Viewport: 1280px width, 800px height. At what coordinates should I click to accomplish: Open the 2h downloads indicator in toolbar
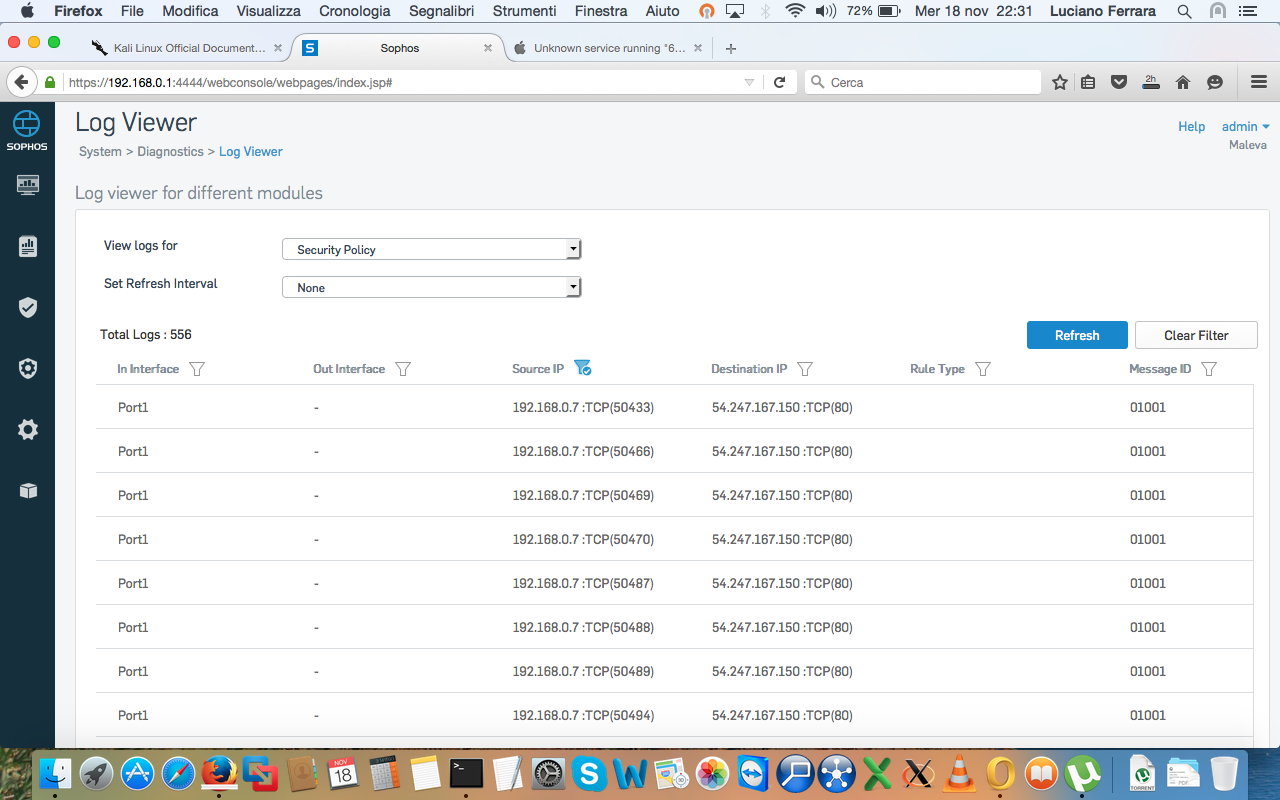[1151, 82]
